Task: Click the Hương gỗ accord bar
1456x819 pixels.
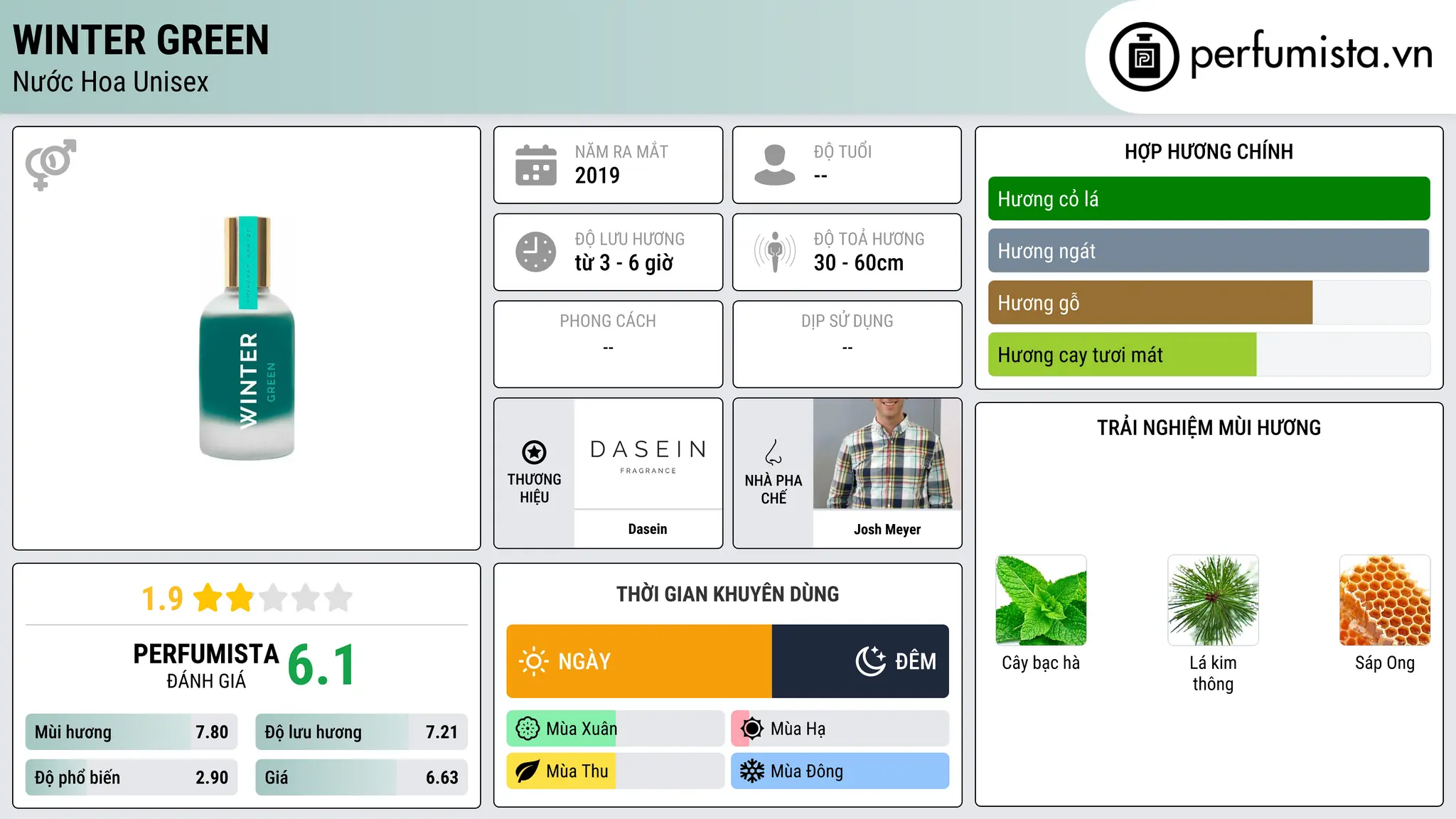Action: 1209,303
